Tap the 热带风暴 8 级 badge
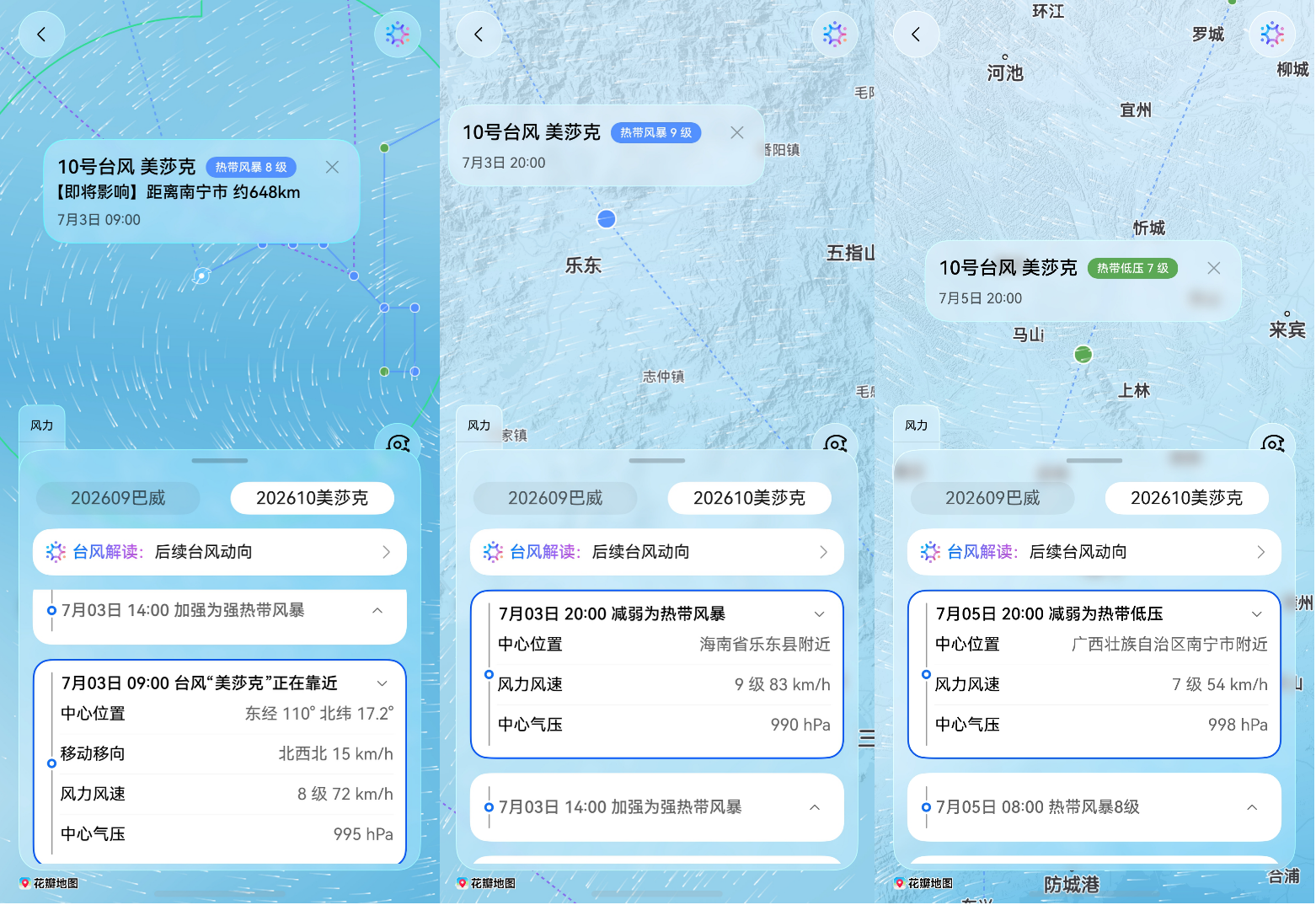1316x905 pixels. click(x=251, y=167)
